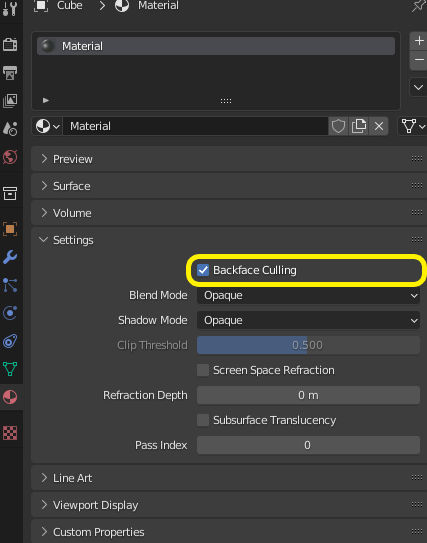This screenshot has height=543, width=427.
Task: Add a new material slot
Action: 419,41
